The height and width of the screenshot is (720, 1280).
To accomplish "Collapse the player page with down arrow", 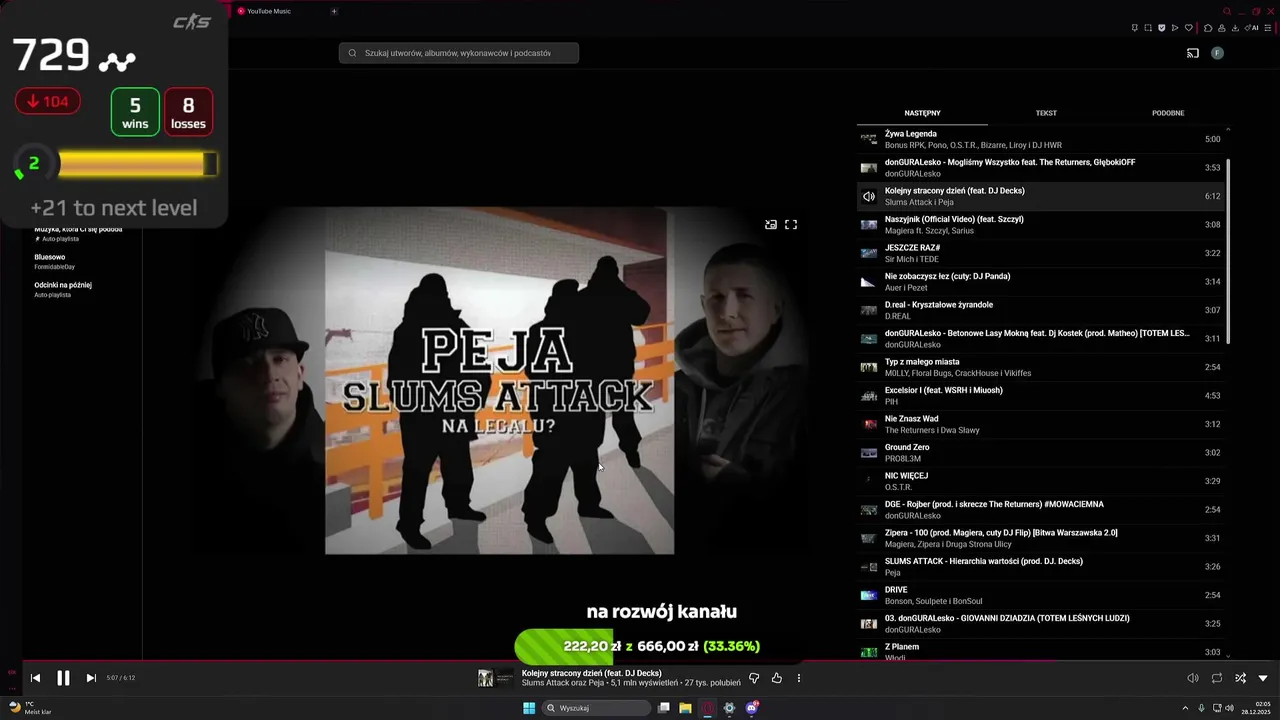I will click(1263, 678).
